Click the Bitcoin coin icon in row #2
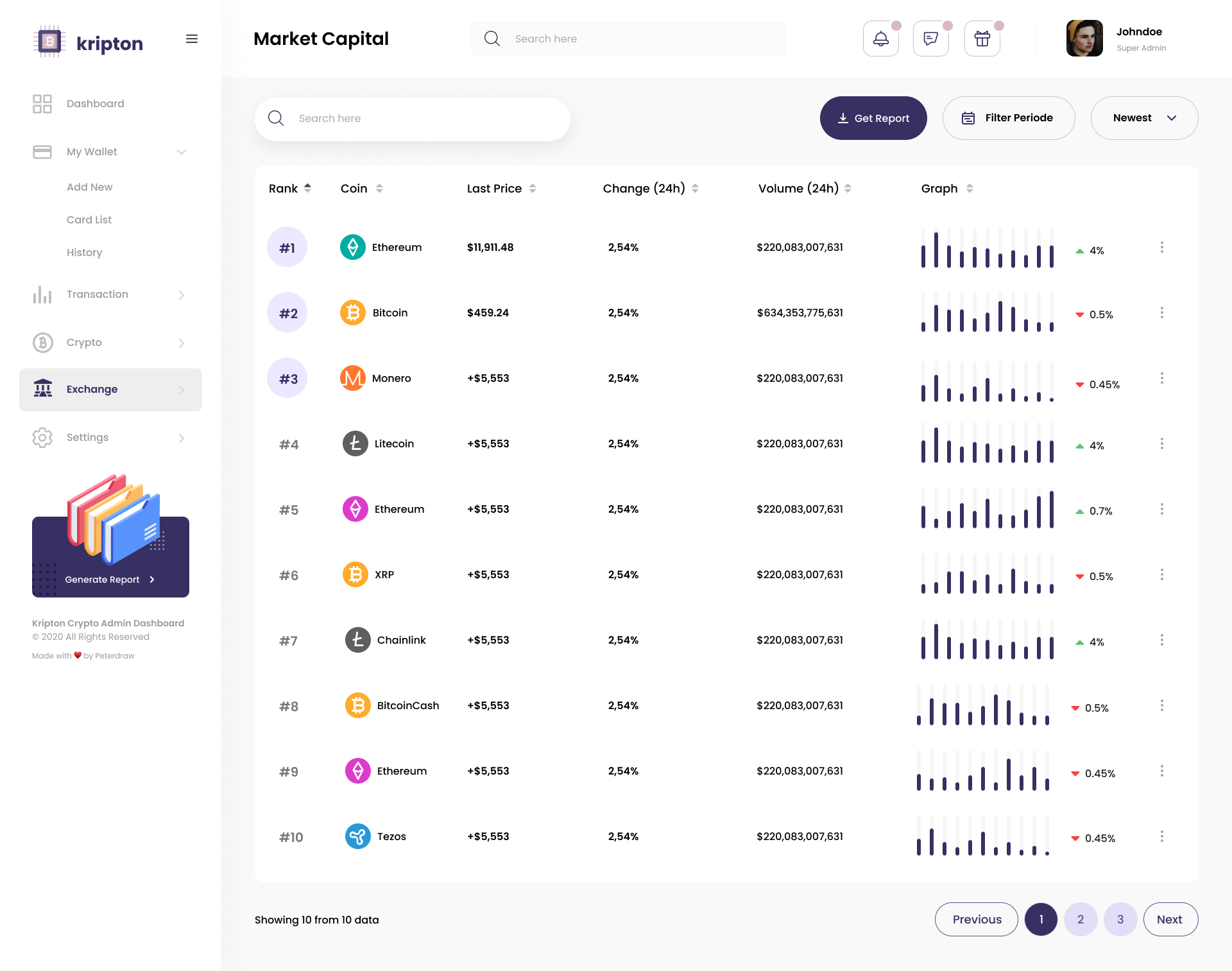The width and height of the screenshot is (1232, 971). coord(353,313)
